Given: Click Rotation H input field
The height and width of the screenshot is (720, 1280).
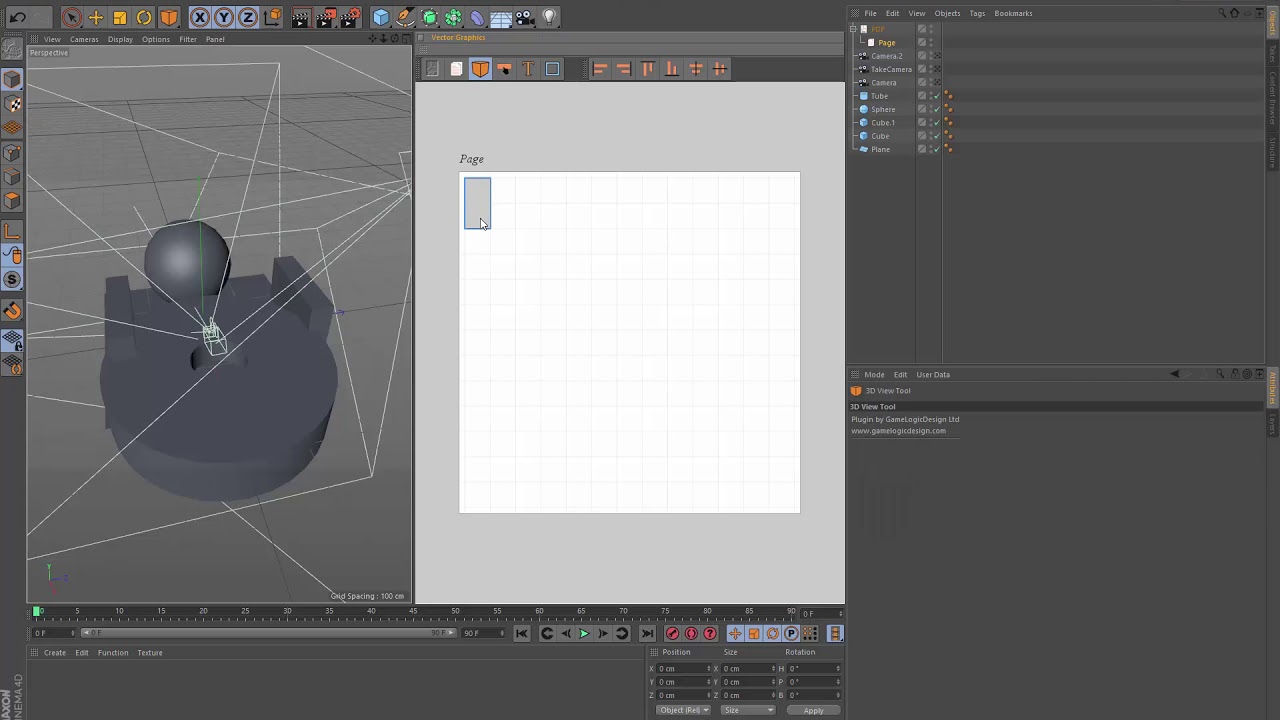Looking at the screenshot, I should 814,668.
